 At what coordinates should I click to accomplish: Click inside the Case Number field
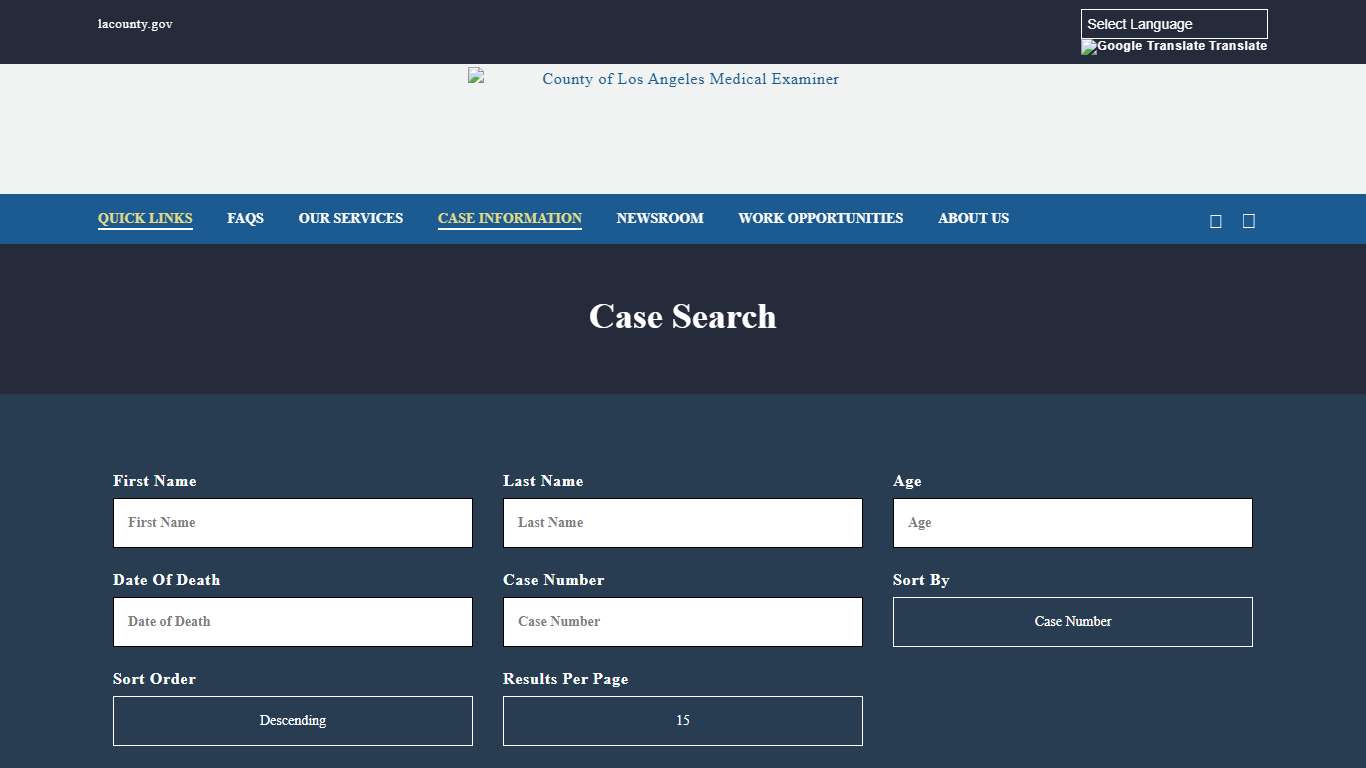682,621
